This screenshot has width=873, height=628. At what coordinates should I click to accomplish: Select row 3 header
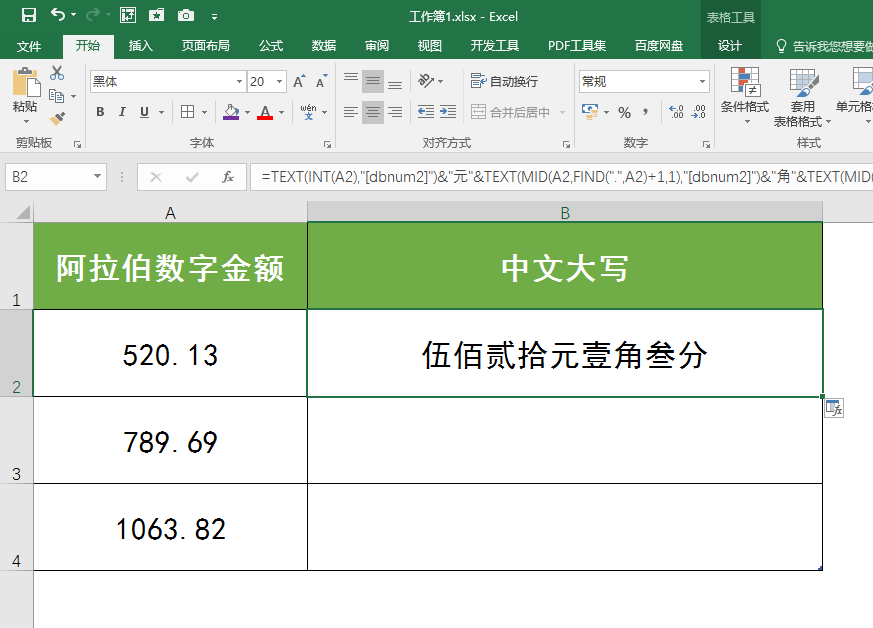pyautogui.click(x=16, y=440)
